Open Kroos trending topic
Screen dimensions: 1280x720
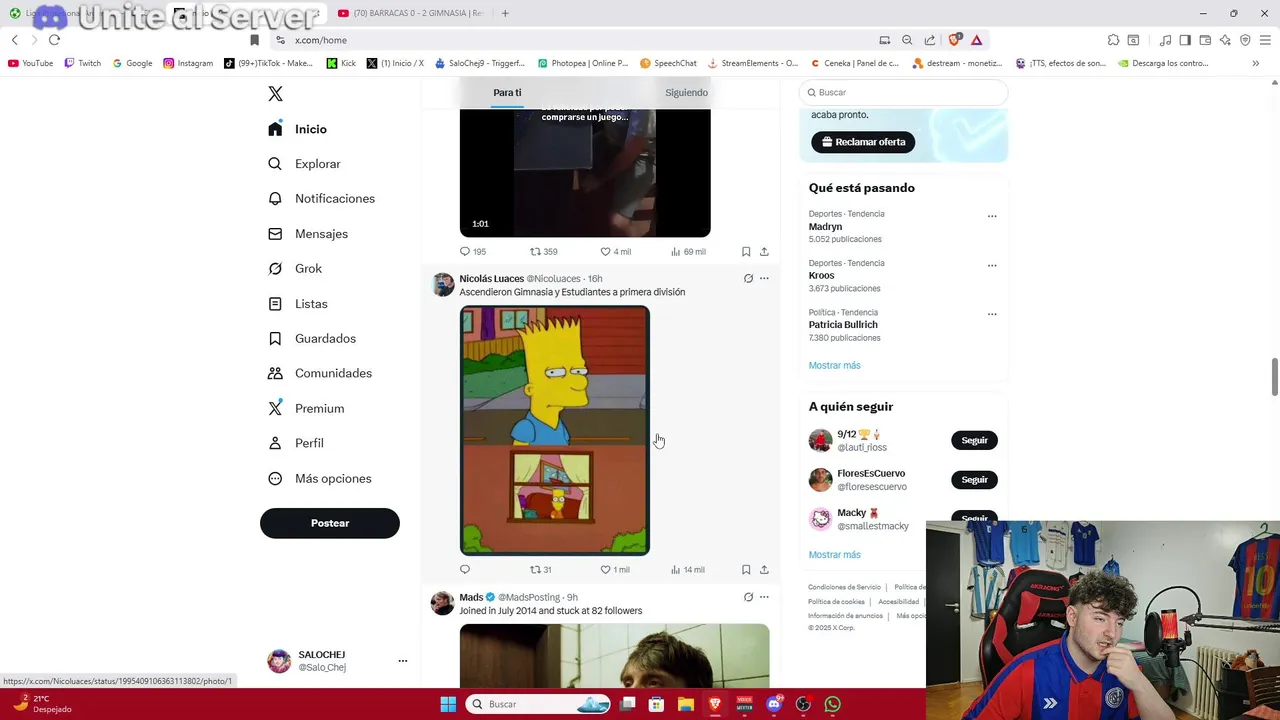point(821,275)
